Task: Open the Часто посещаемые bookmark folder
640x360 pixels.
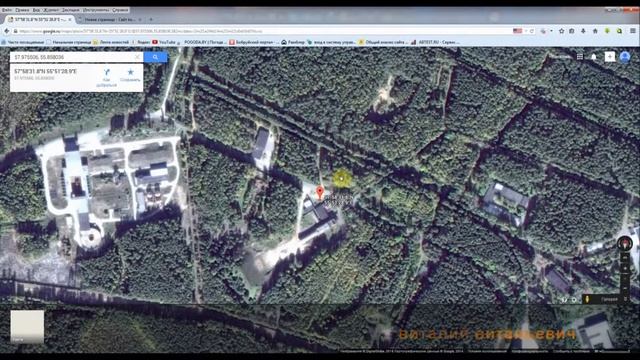Action: [x=22, y=42]
